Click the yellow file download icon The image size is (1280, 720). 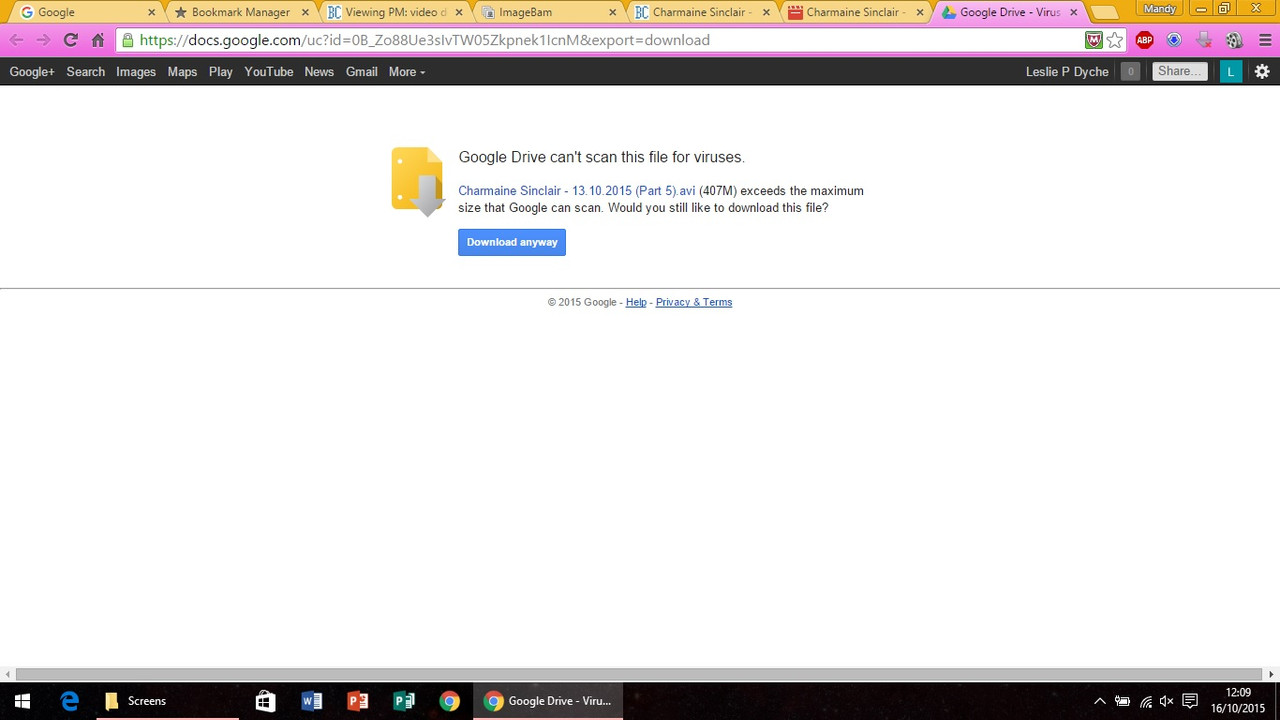coord(417,181)
